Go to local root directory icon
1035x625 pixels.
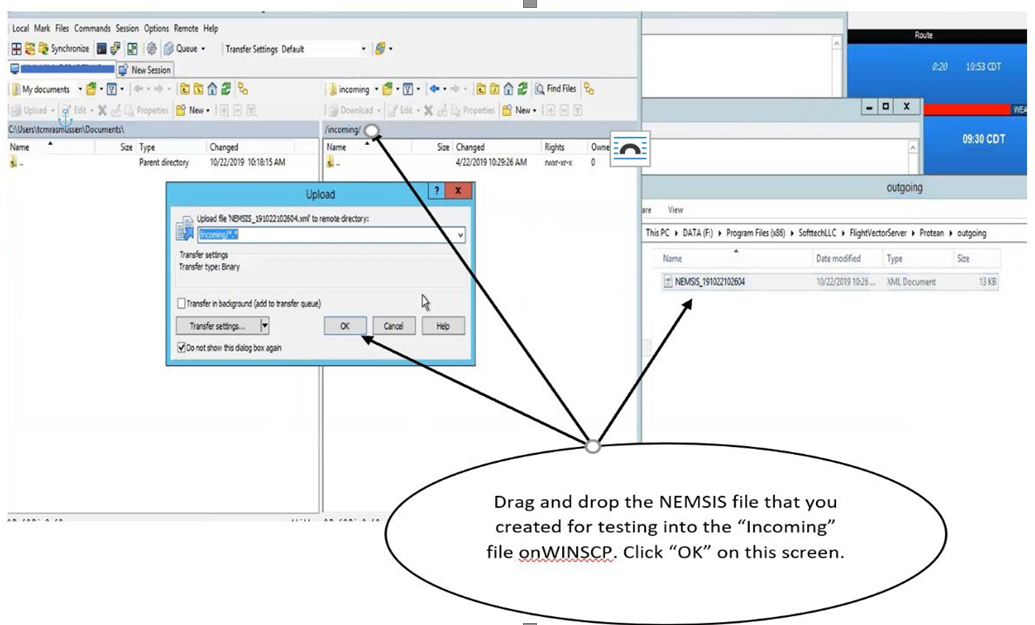[198, 89]
